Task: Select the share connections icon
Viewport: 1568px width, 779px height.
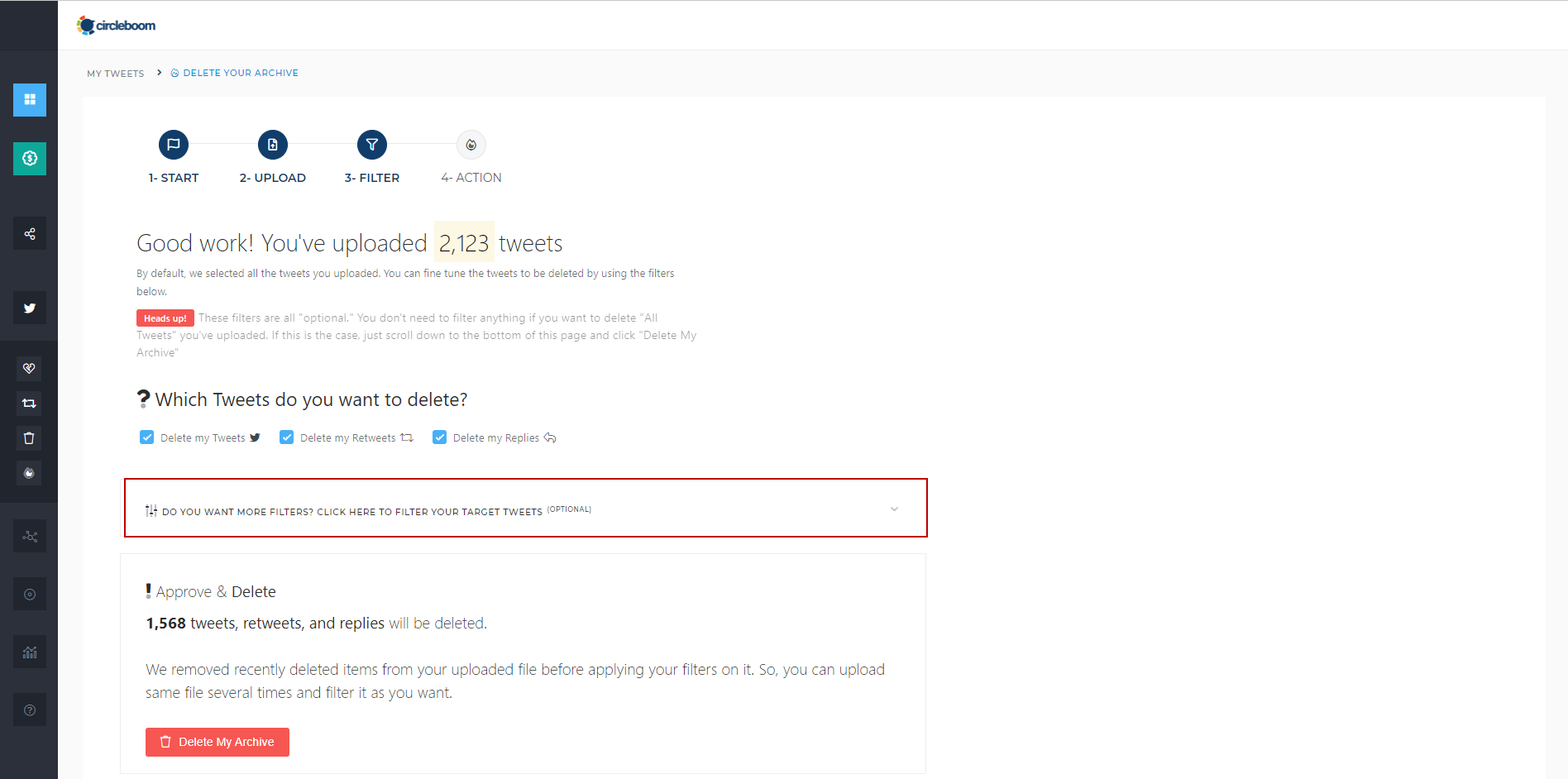Action: [x=30, y=232]
